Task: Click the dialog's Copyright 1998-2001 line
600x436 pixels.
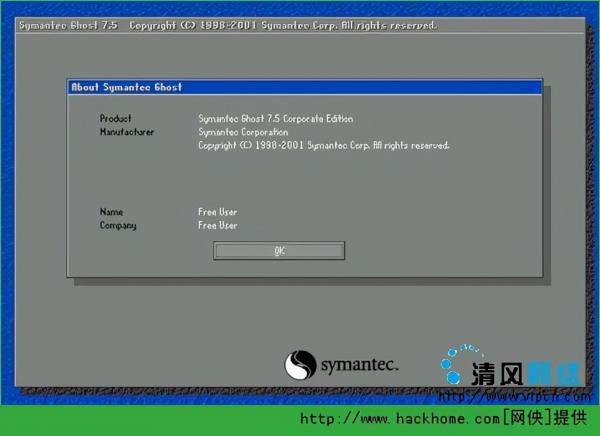Action: coord(324,145)
